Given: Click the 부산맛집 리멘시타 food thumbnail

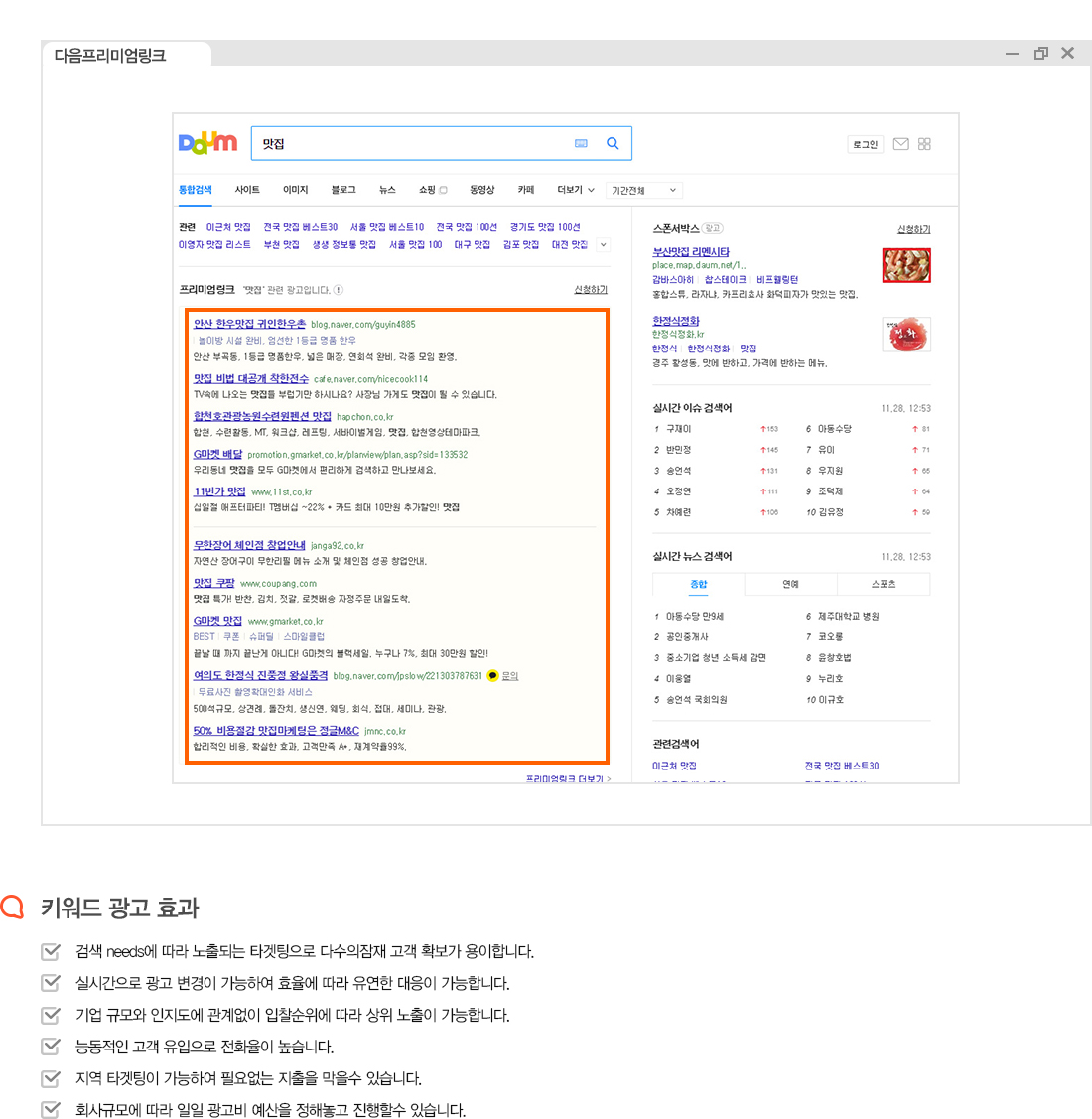Looking at the screenshot, I should pos(906,265).
